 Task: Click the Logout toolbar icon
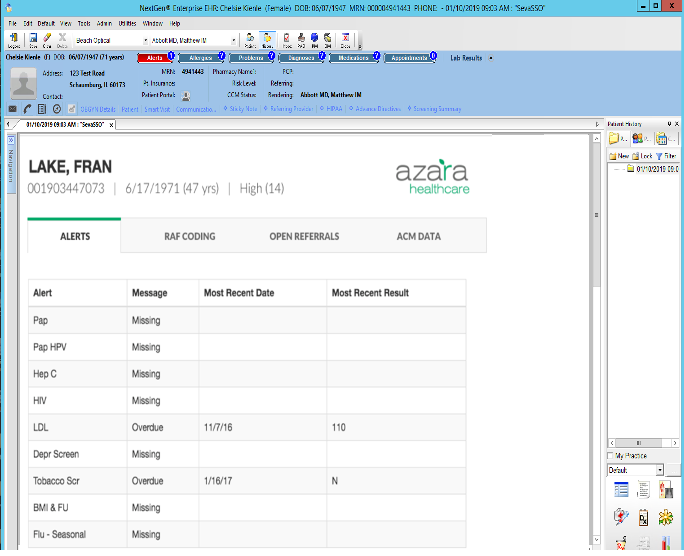14,40
